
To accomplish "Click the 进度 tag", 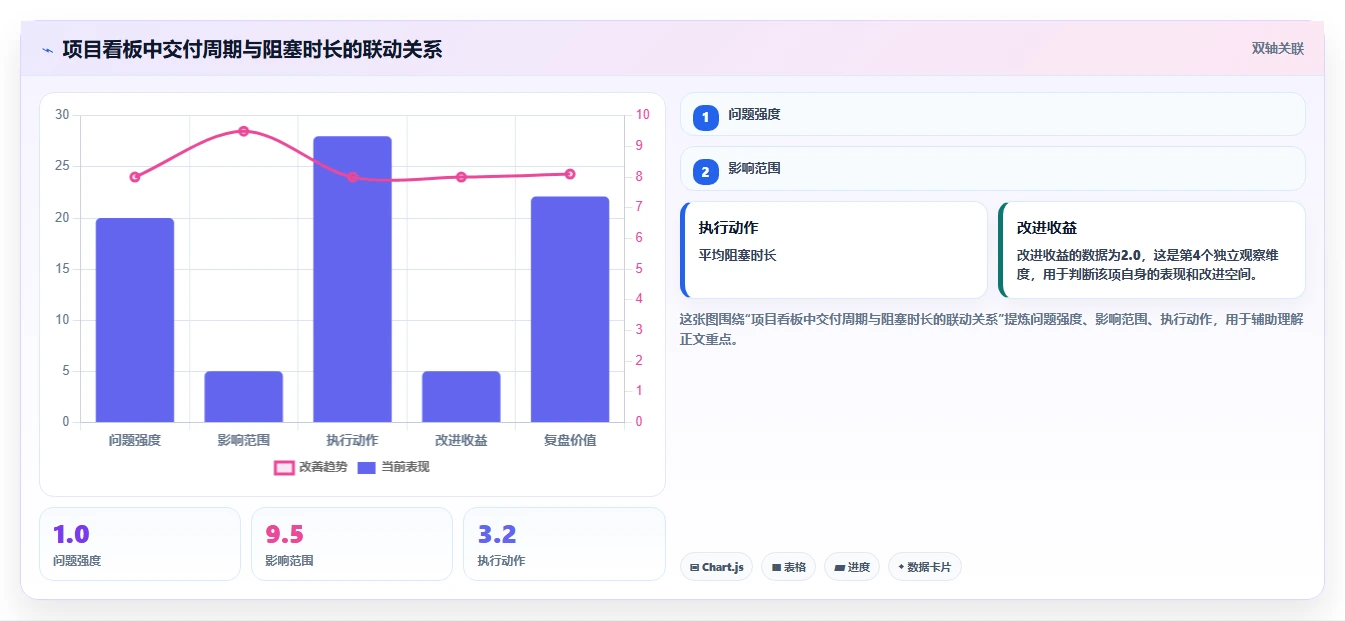I will [852, 567].
